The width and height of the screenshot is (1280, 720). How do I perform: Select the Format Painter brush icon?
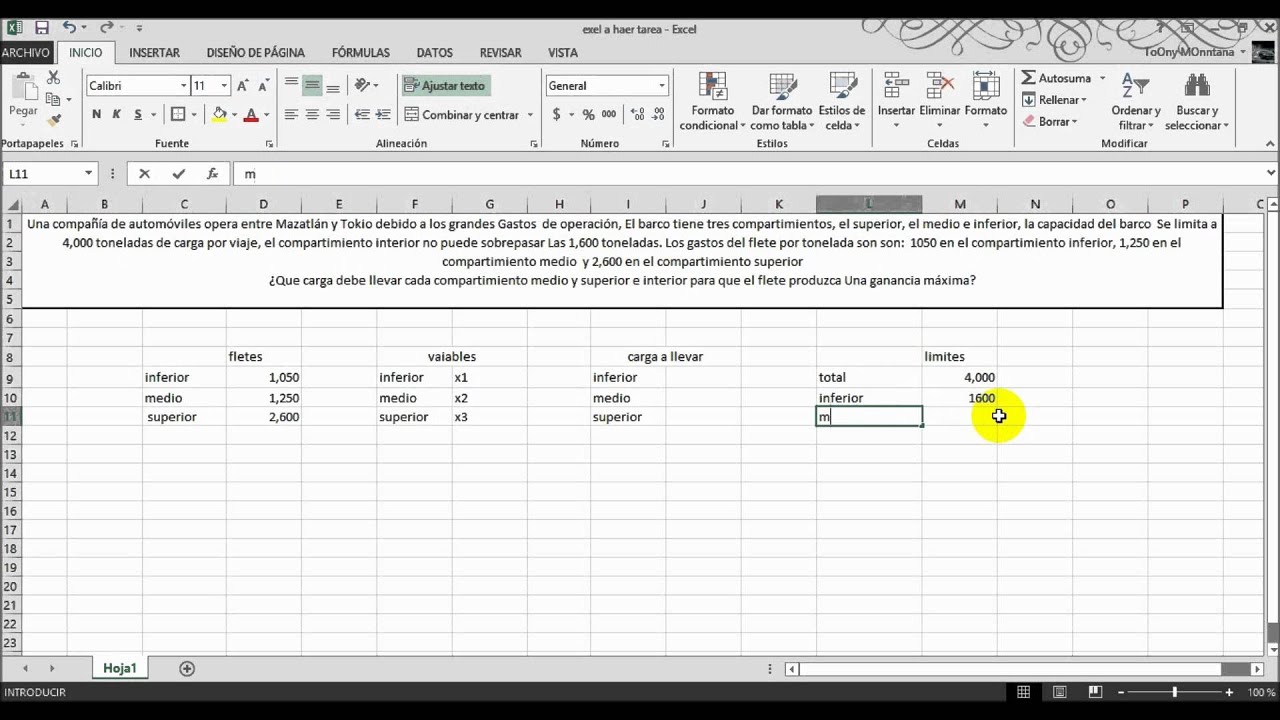coord(54,120)
